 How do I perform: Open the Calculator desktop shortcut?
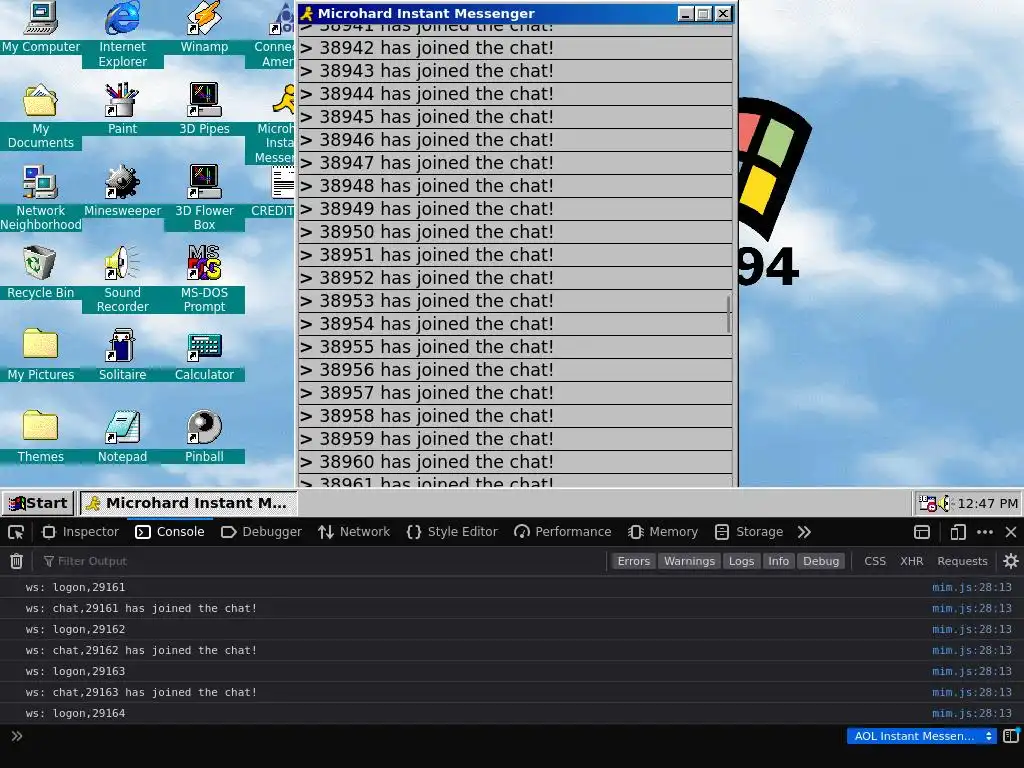[x=204, y=355]
